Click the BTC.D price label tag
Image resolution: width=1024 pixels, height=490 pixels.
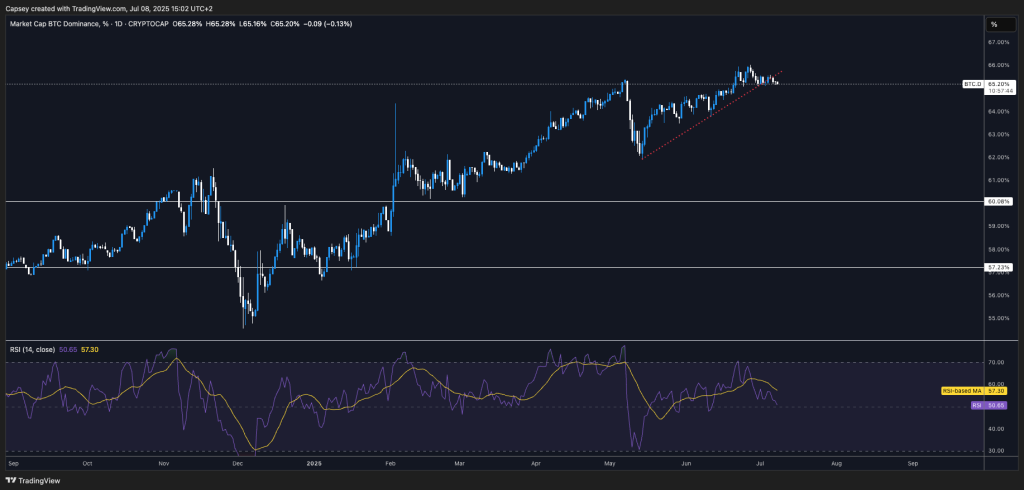coord(970,85)
